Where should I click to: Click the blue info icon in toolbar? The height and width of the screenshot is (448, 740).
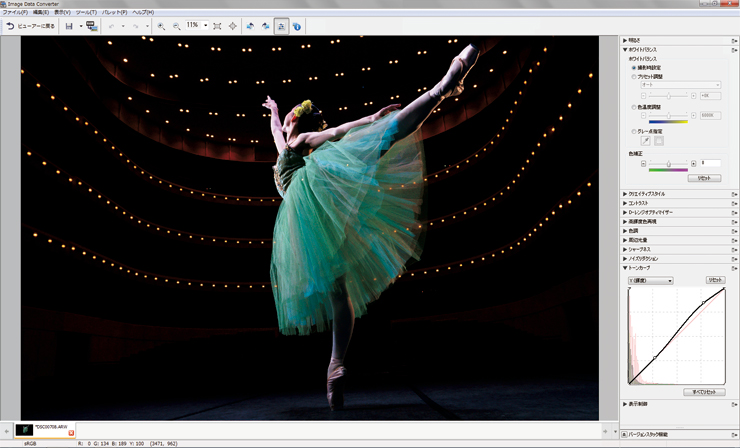click(x=297, y=26)
